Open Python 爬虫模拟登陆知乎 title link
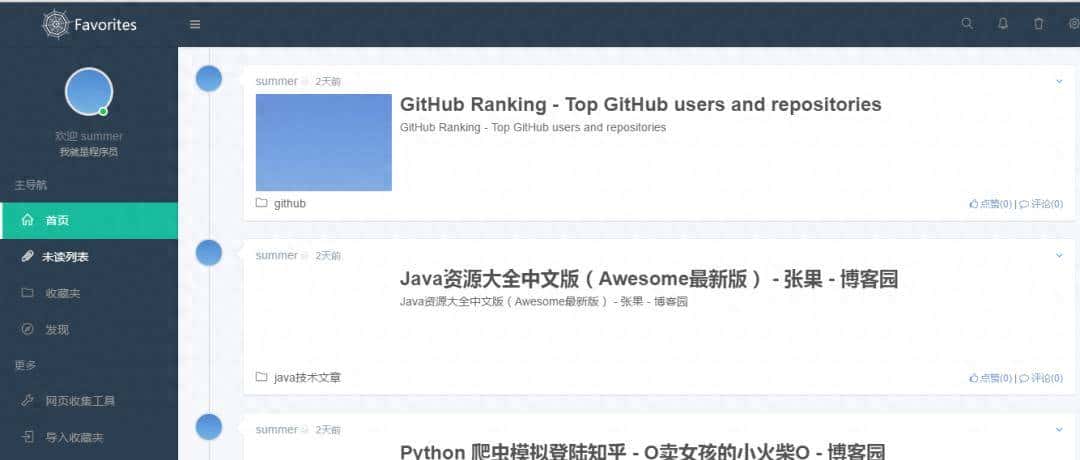The width and height of the screenshot is (1080, 460). [642, 452]
